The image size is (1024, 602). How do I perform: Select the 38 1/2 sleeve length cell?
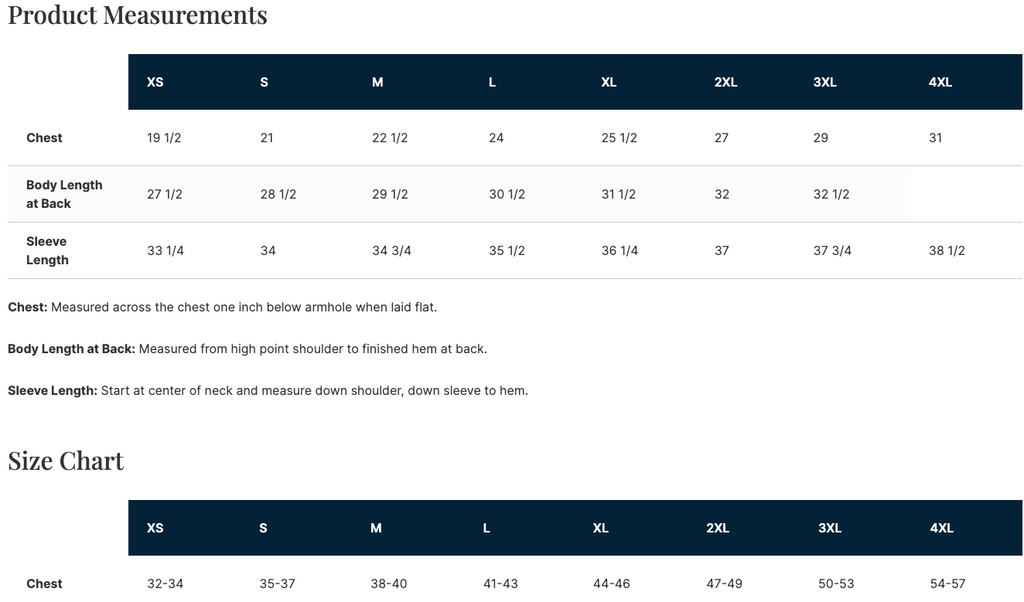pos(947,251)
